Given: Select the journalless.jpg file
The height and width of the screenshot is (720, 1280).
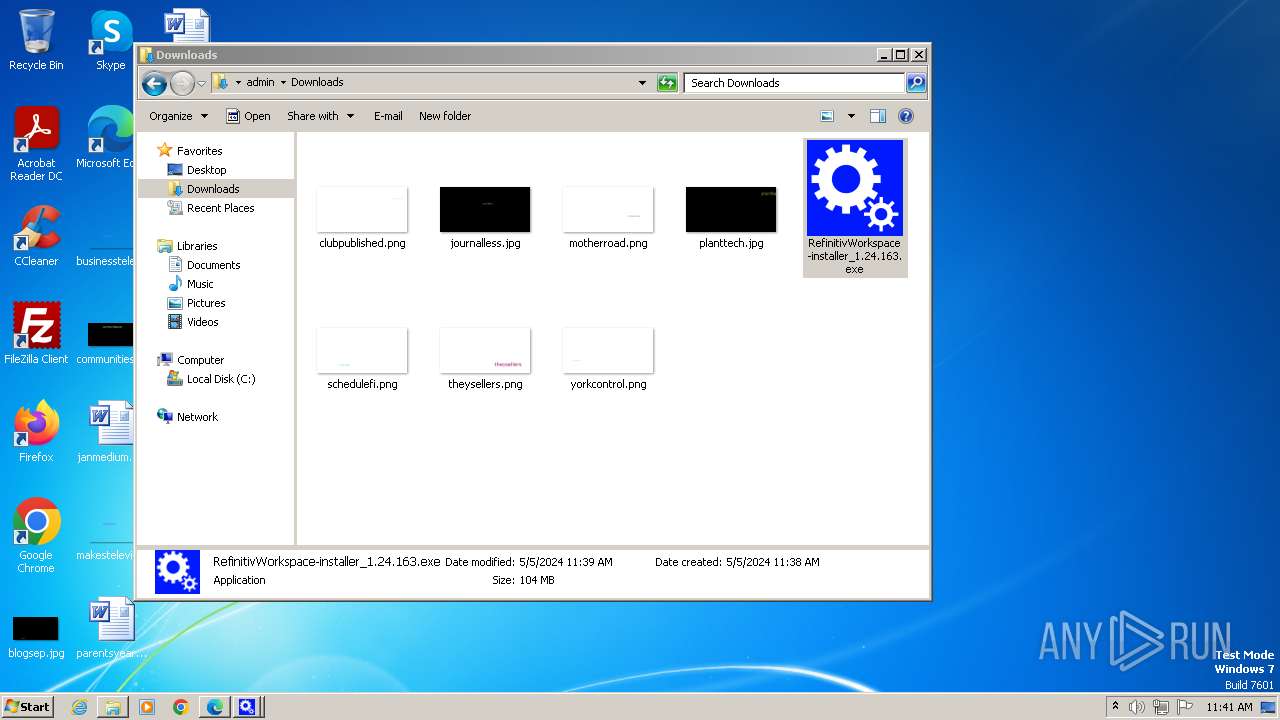Looking at the screenshot, I should pyautogui.click(x=485, y=217).
